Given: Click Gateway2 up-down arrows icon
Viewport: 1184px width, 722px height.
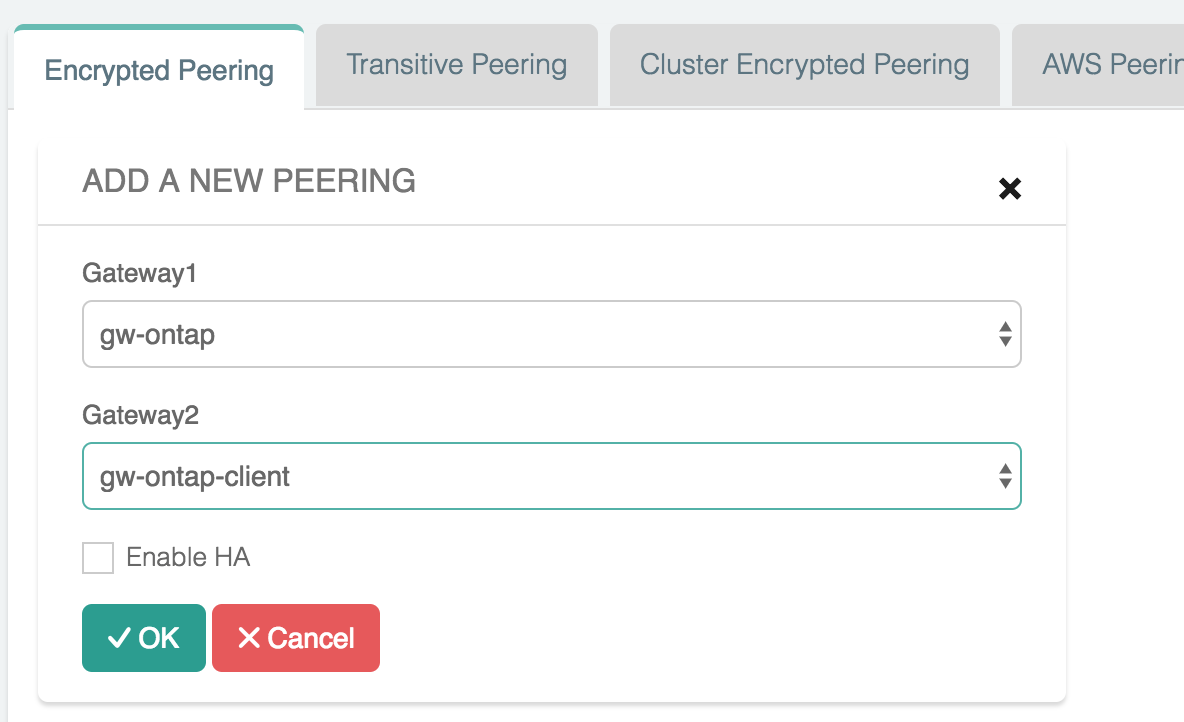Looking at the screenshot, I should (1005, 477).
